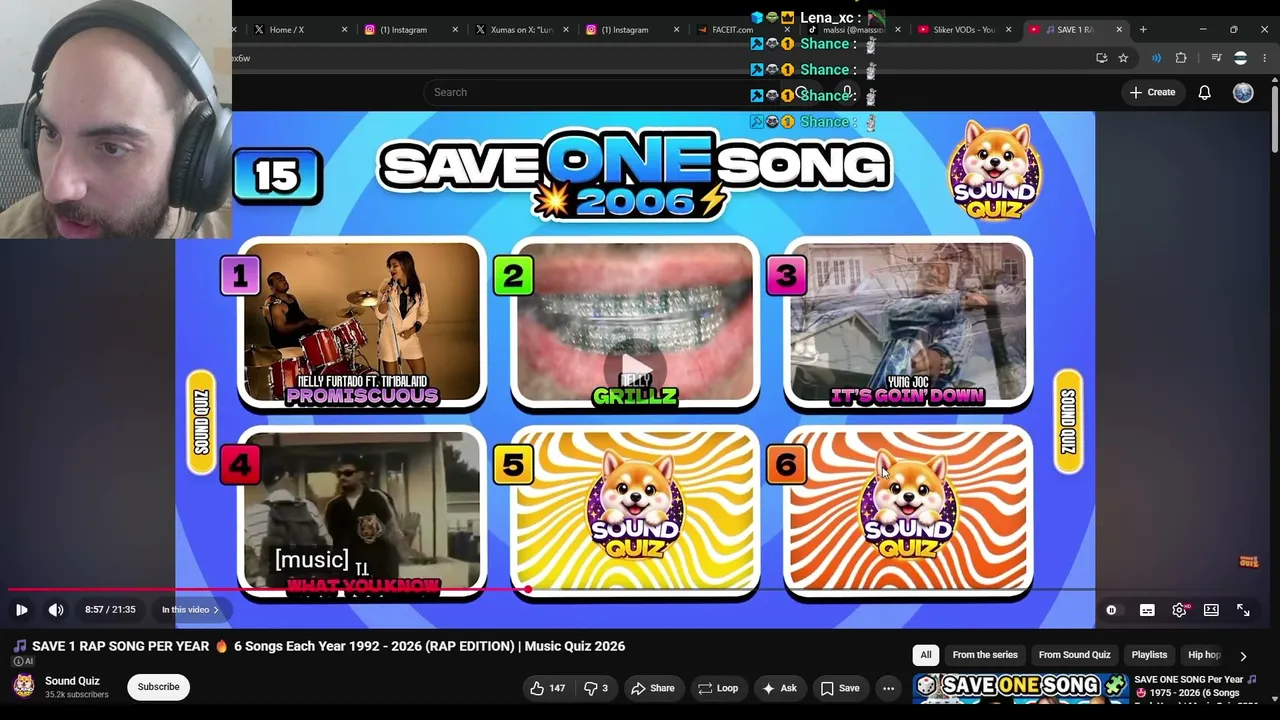The width and height of the screenshot is (1280, 720).
Task: Open a new browser tab with plus button
Action: click(x=1143, y=29)
